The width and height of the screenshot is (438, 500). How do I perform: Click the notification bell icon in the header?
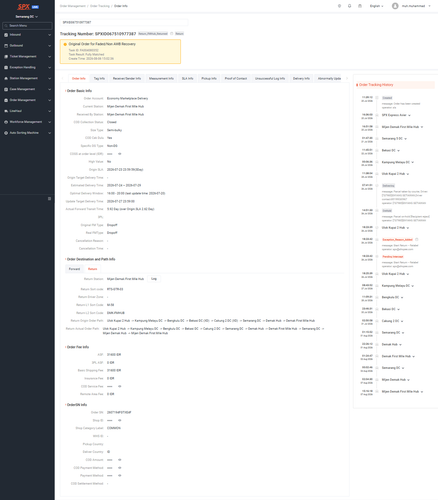coord(349,6)
